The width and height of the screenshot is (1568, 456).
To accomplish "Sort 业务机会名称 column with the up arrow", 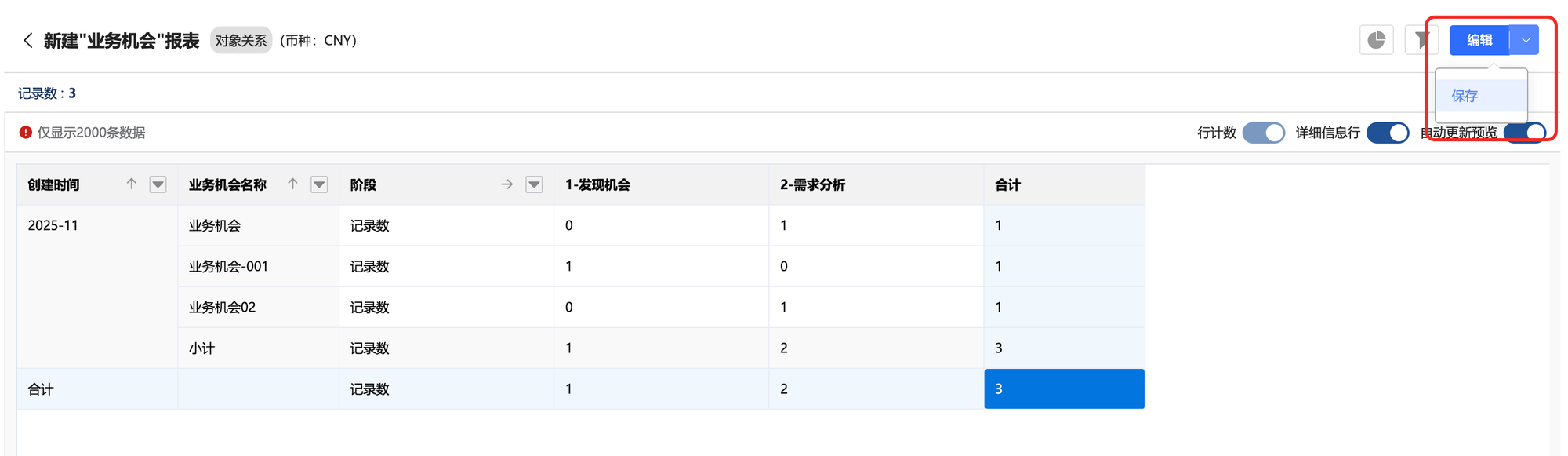I will [x=292, y=184].
